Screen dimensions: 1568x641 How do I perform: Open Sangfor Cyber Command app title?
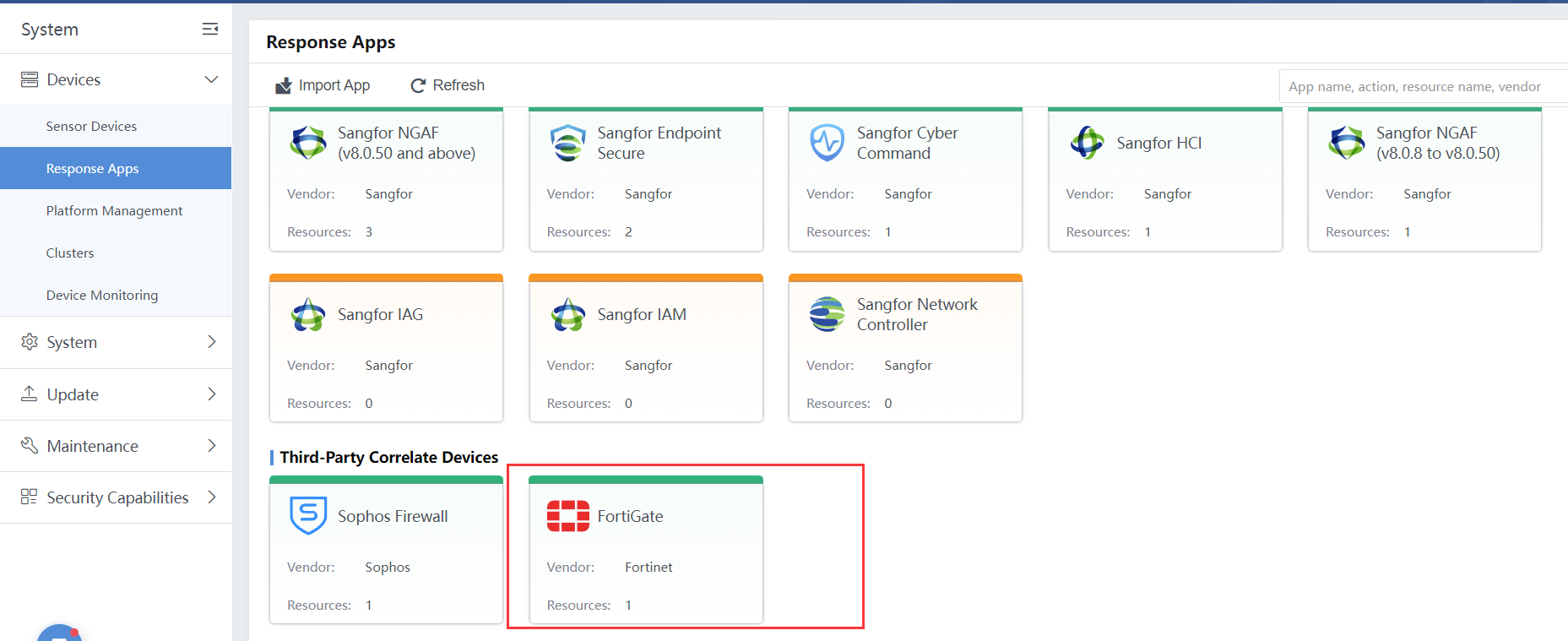tap(908, 143)
